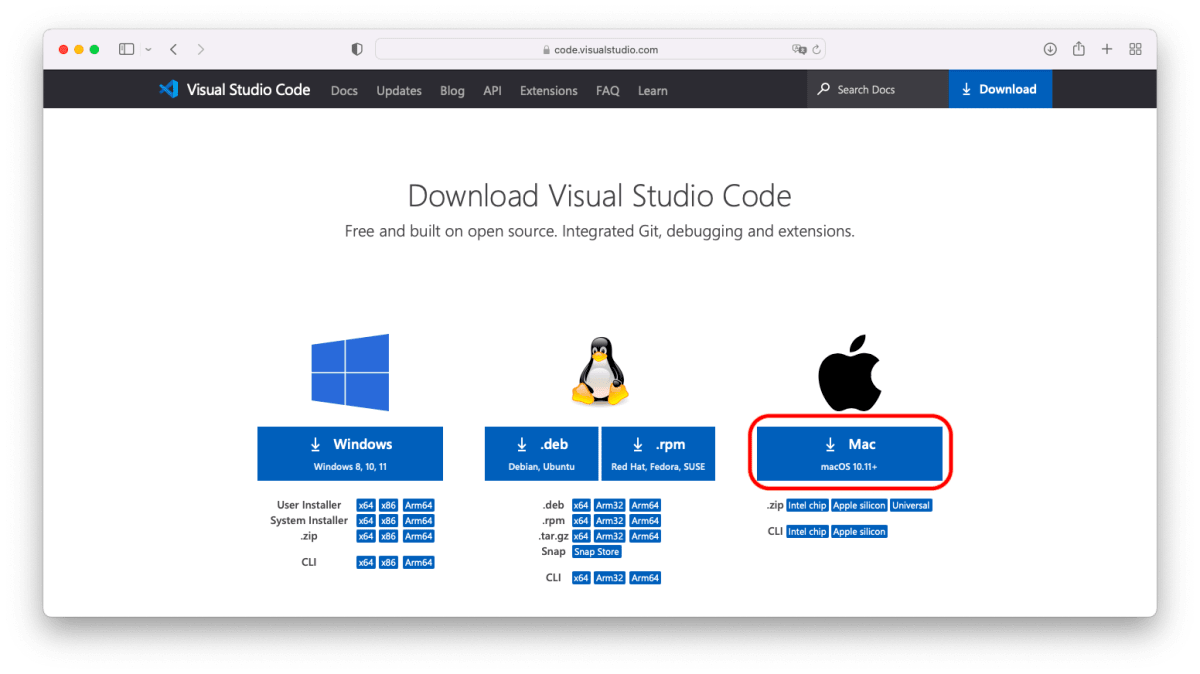The width and height of the screenshot is (1200, 674).
Task: Download the .rpm package for Red Hat
Action: point(658,454)
